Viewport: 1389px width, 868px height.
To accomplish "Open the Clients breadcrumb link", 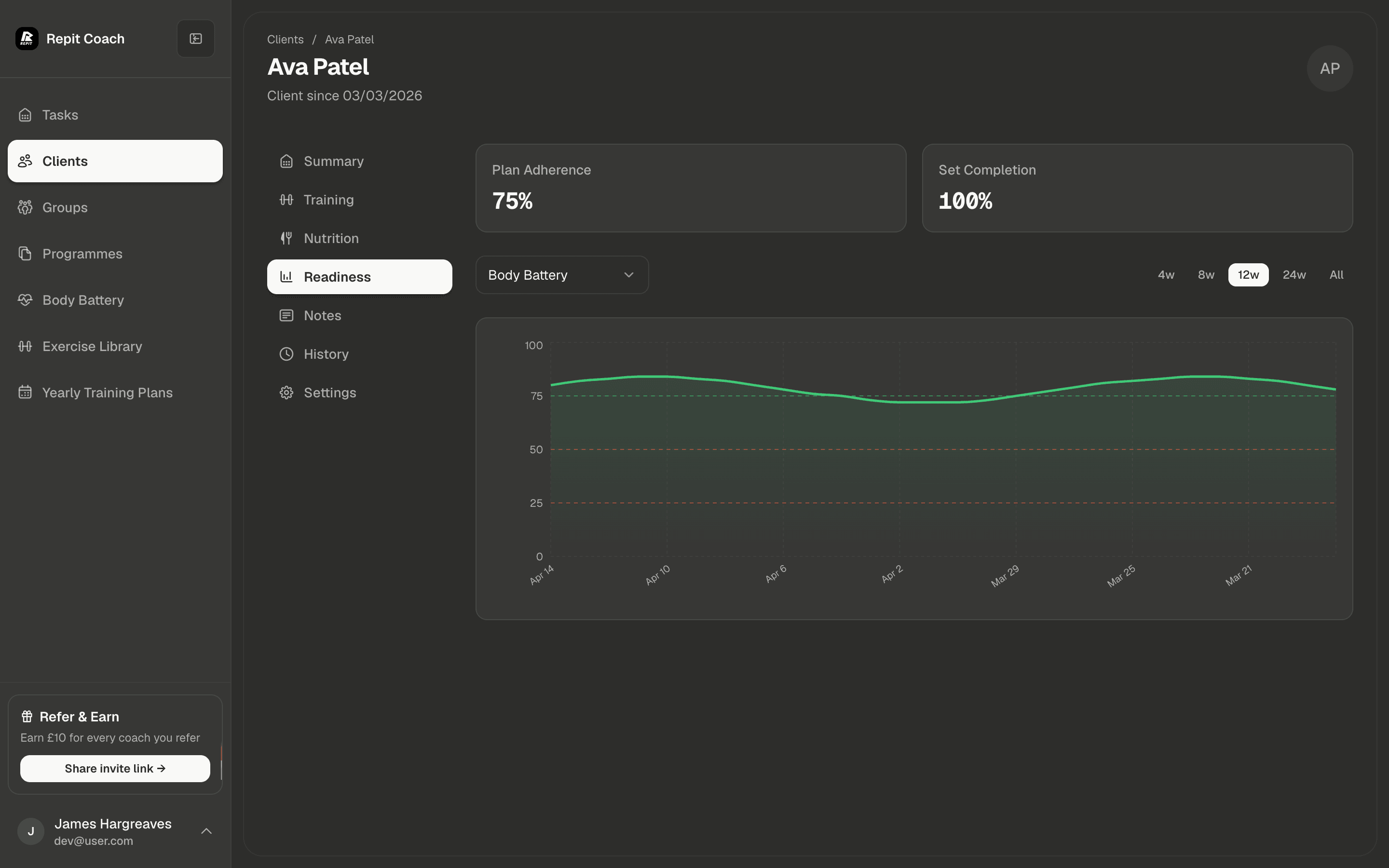I will click(x=285, y=39).
